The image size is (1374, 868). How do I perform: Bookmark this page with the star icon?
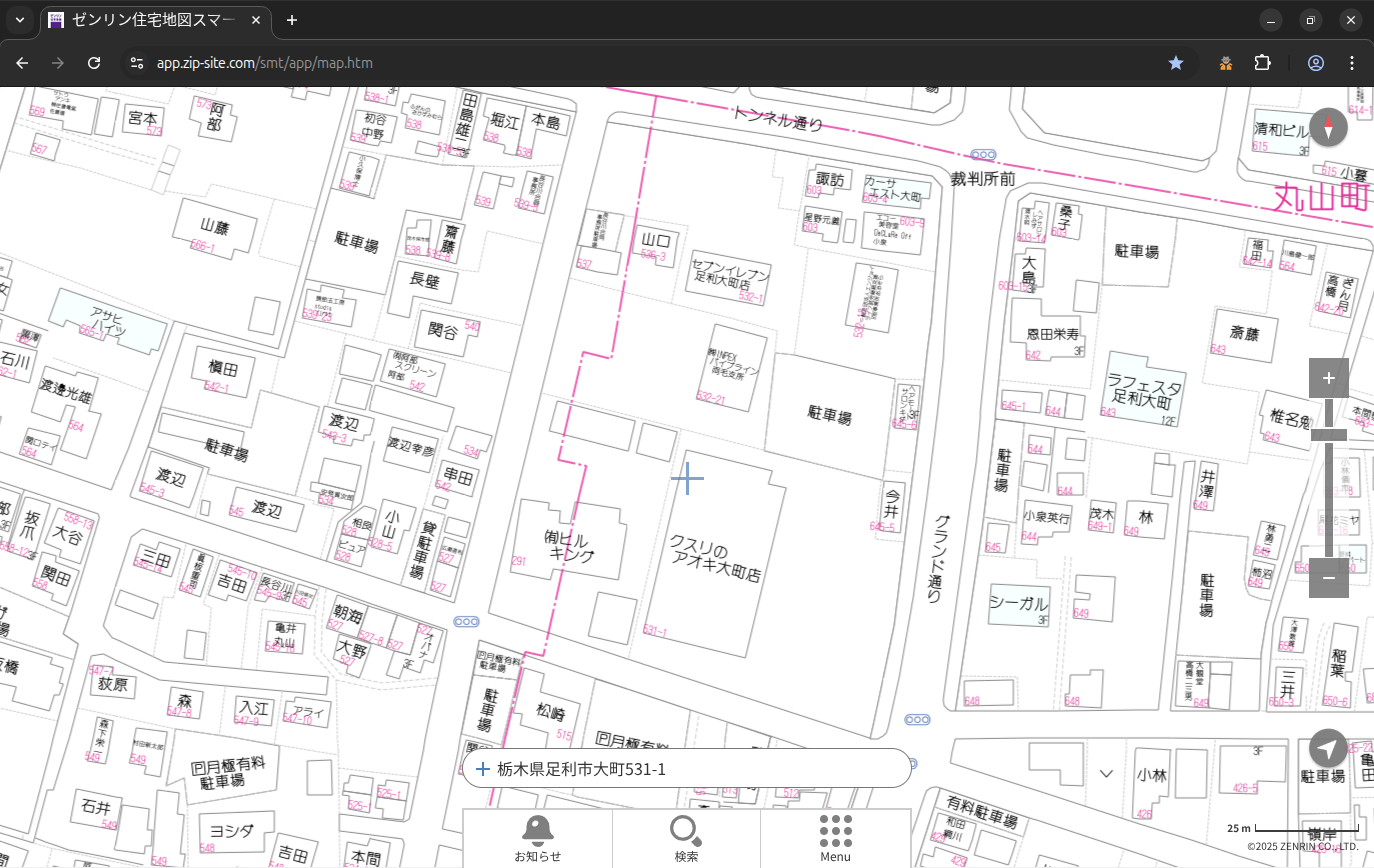(x=1176, y=63)
